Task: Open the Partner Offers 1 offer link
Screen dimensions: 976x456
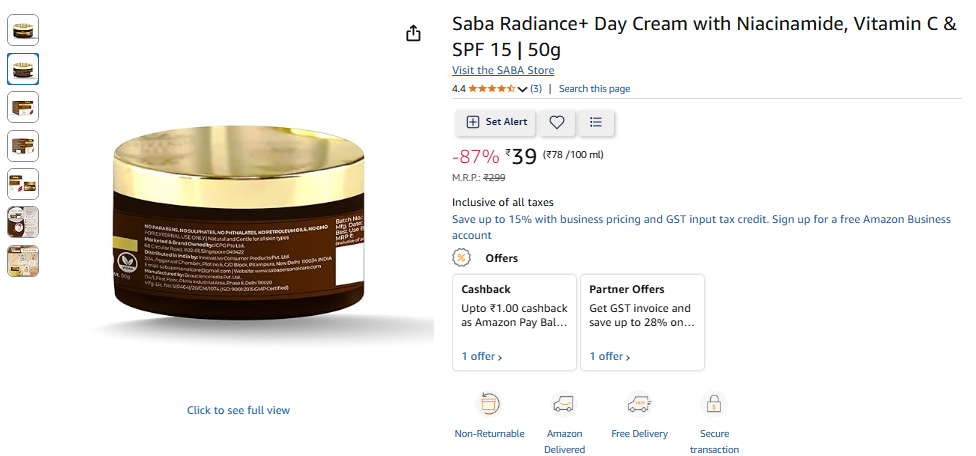Action: (x=610, y=356)
